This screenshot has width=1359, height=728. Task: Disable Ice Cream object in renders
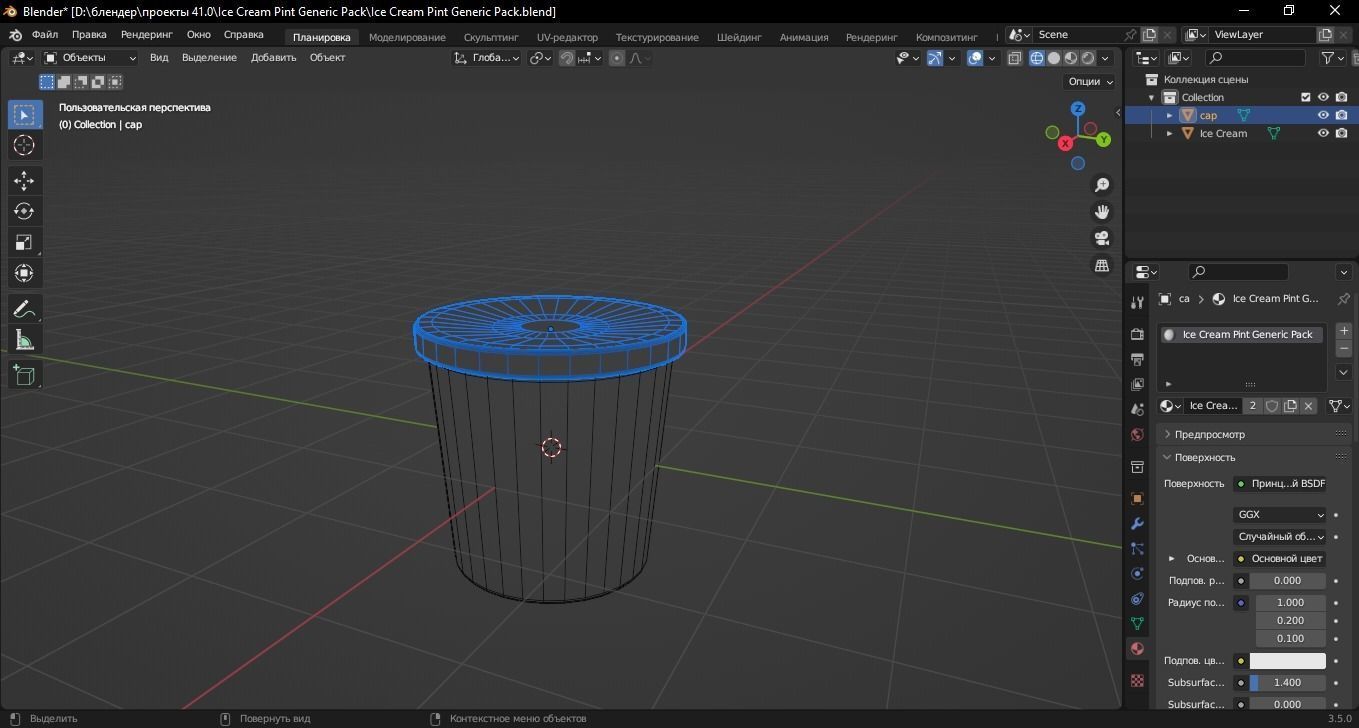[1341, 133]
